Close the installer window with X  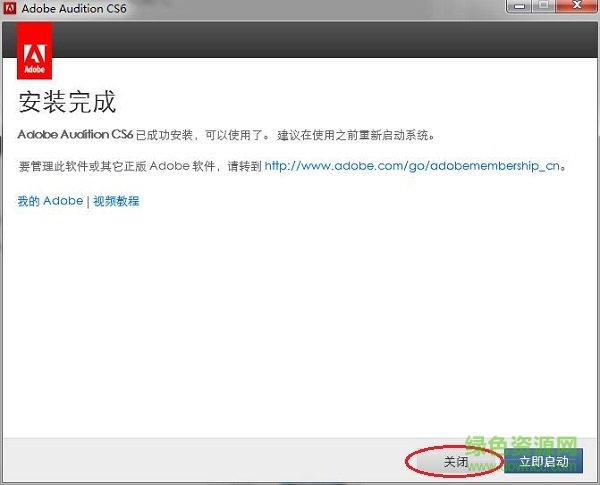(577, 6)
